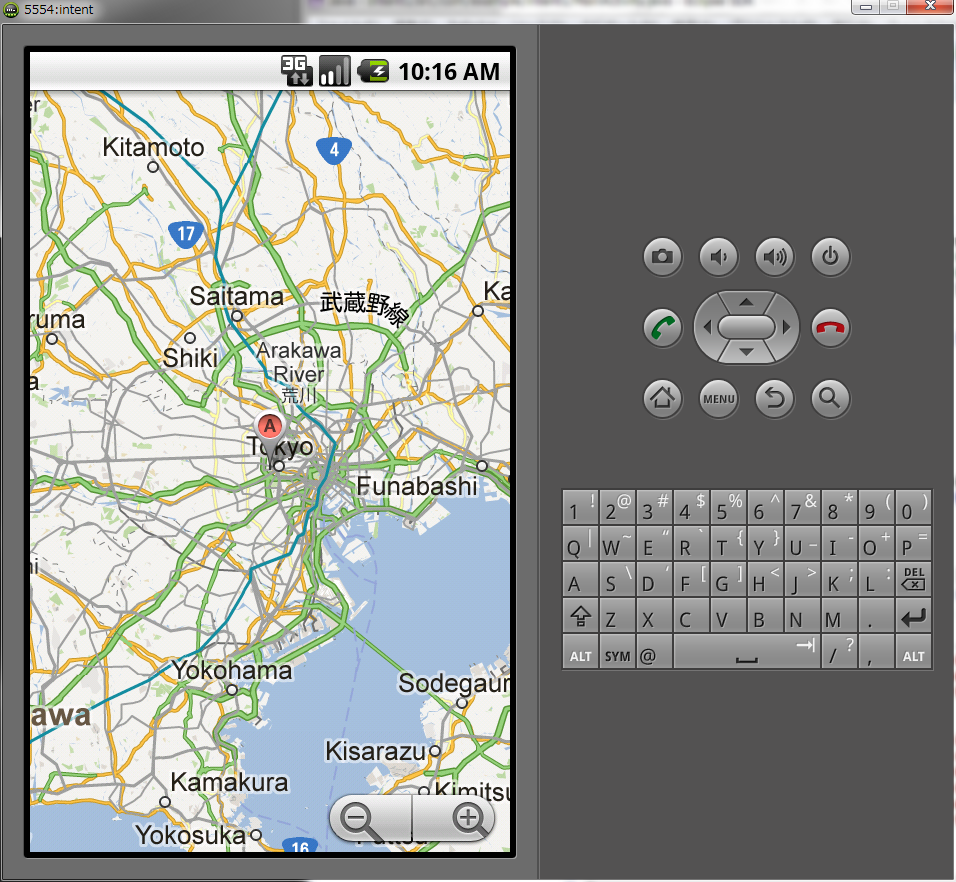956x882 pixels.
Task: Tap the right ALT key
Action: click(x=913, y=652)
